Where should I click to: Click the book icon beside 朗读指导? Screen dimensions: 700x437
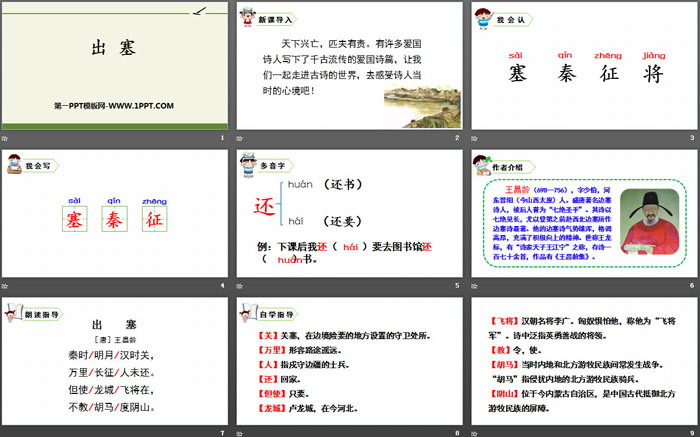click(x=13, y=313)
